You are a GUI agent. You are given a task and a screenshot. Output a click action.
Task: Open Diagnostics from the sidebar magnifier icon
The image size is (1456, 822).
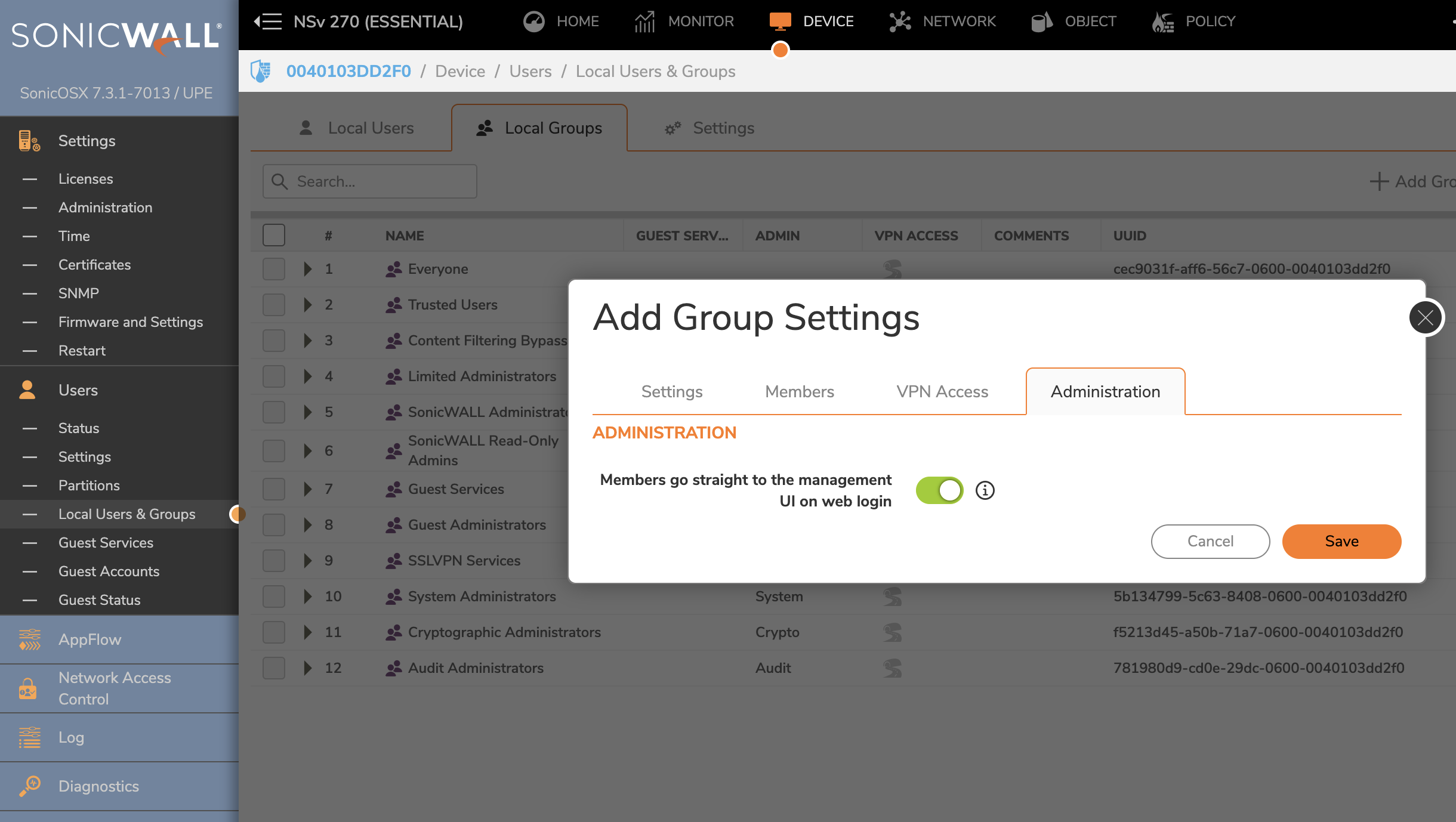point(30,786)
